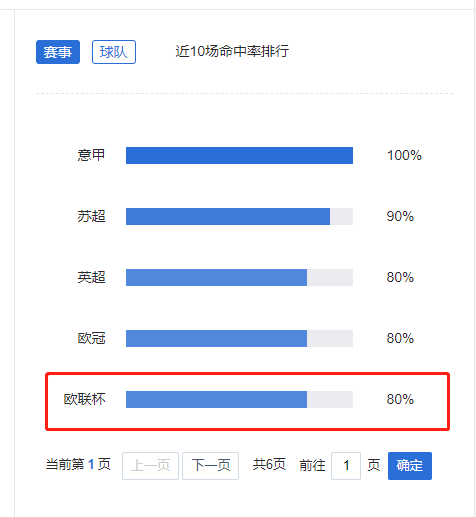The height and width of the screenshot is (517, 476).
Task: Click the 近10场命中率排行 heading
Action: (x=232, y=51)
